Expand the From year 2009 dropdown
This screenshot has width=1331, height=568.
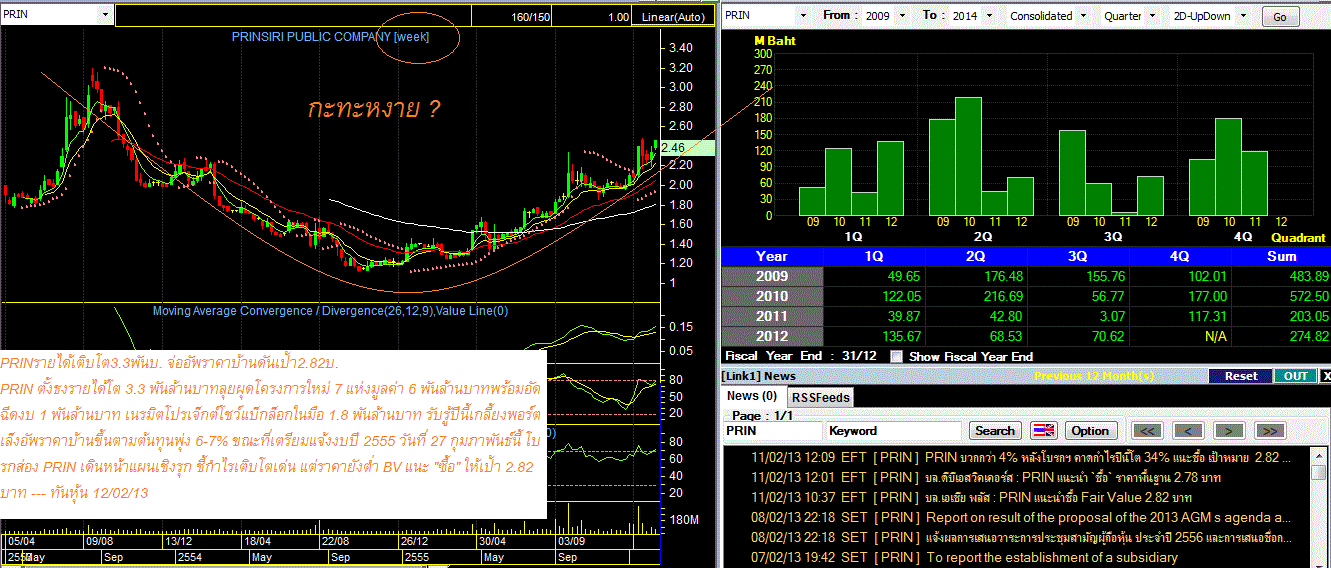point(903,16)
